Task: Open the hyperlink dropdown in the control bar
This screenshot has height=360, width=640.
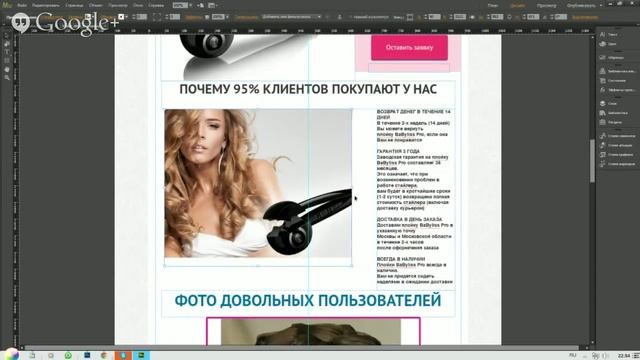Action: click(x=291, y=17)
